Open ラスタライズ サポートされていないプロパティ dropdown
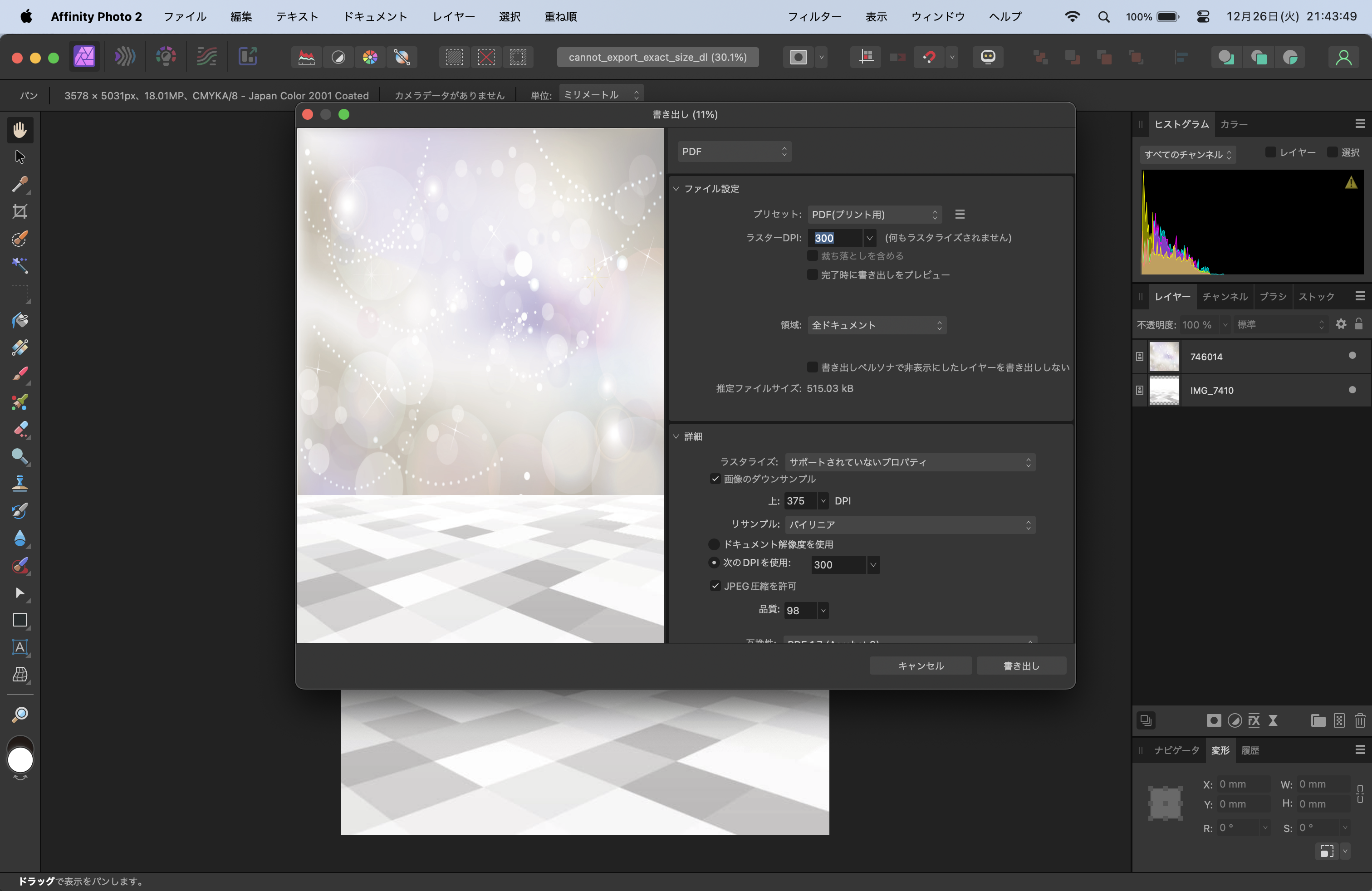 point(910,462)
